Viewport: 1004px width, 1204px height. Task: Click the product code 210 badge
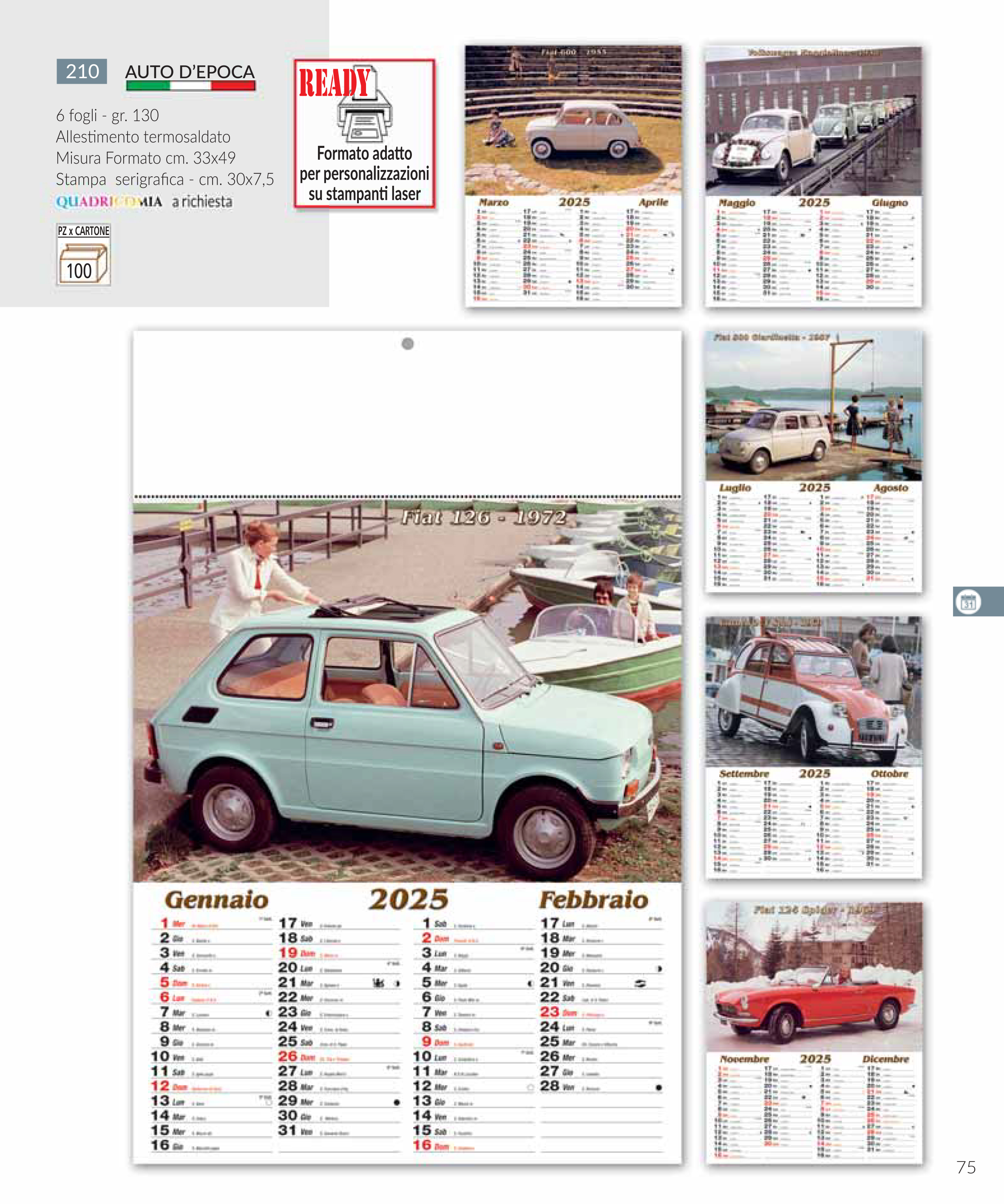point(82,71)
